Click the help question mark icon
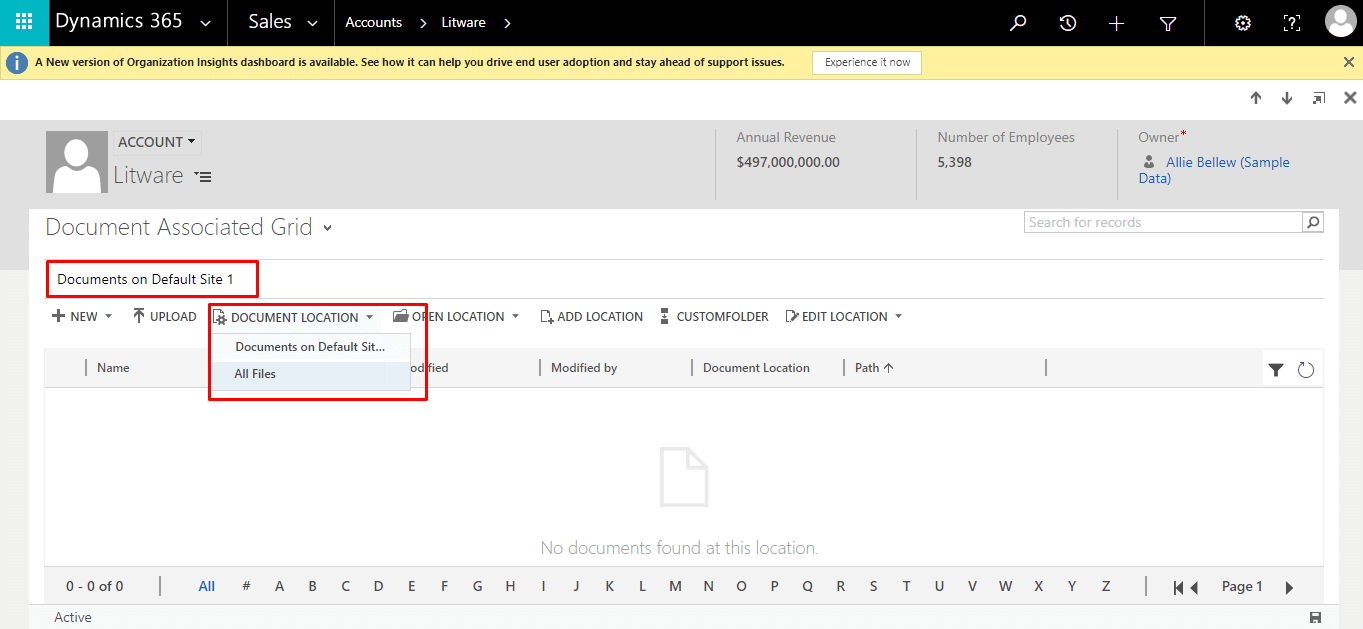This screenshot has width=1363, height=629. click(1292, 23)
